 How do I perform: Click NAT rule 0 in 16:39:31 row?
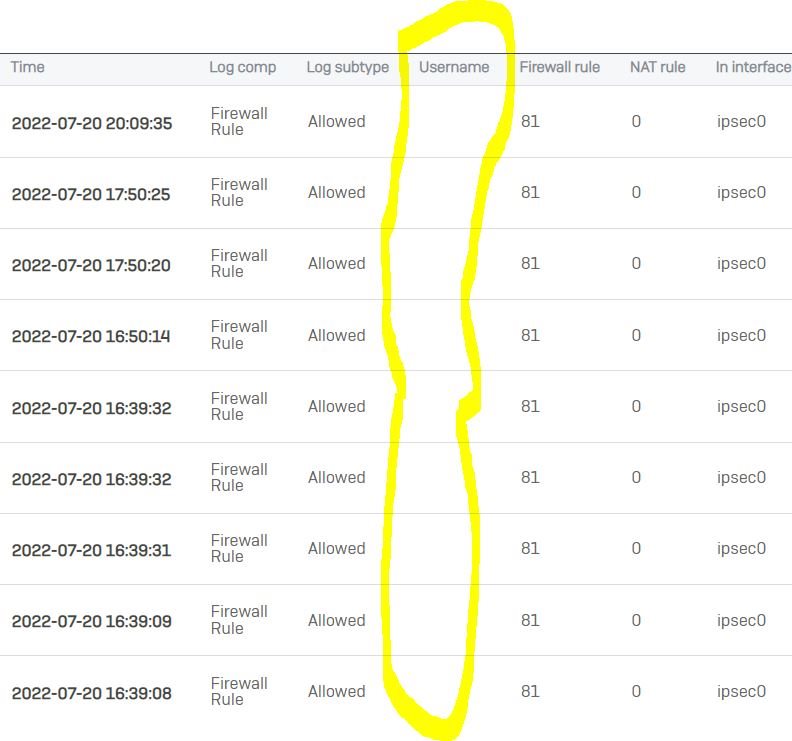point(636,549)
